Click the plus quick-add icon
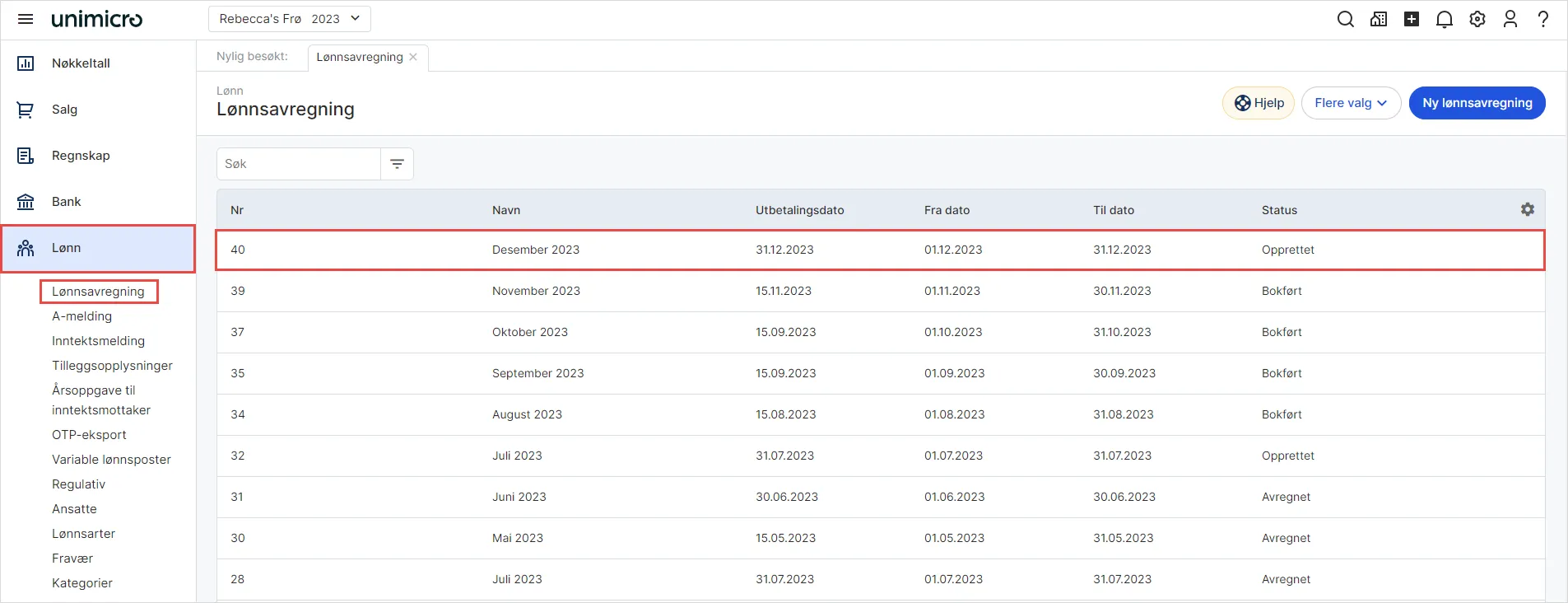The image size is (1568, 603). pyautogui.click(x=1412, y=19)
